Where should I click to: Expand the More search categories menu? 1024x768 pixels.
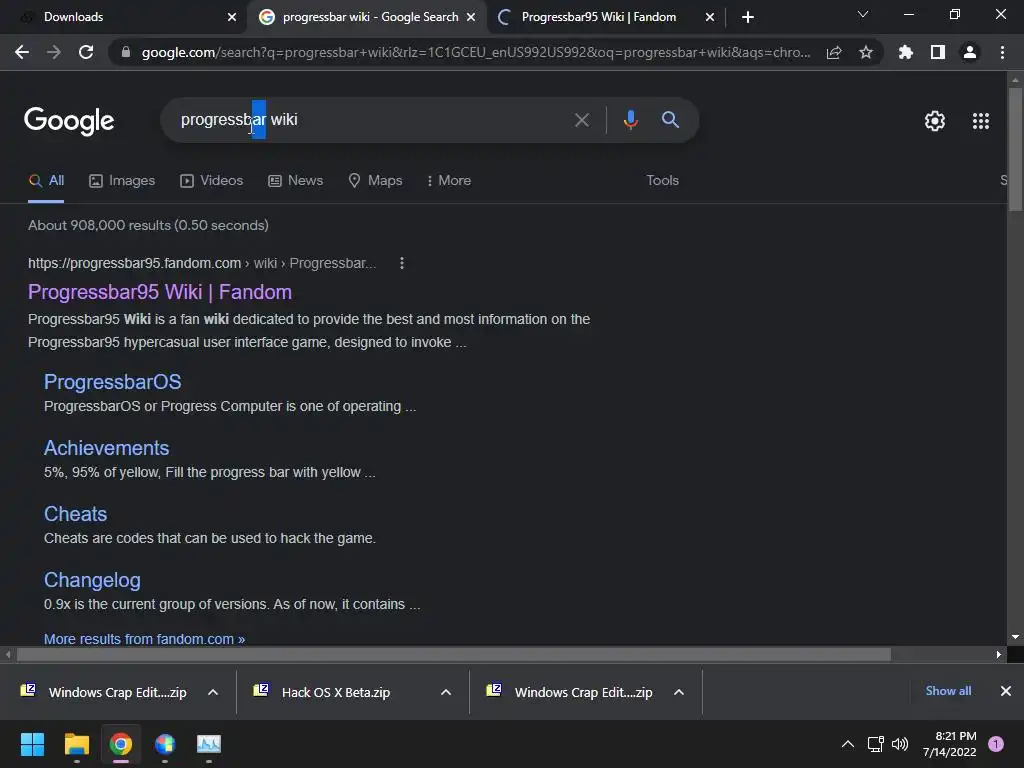[448, 181]
